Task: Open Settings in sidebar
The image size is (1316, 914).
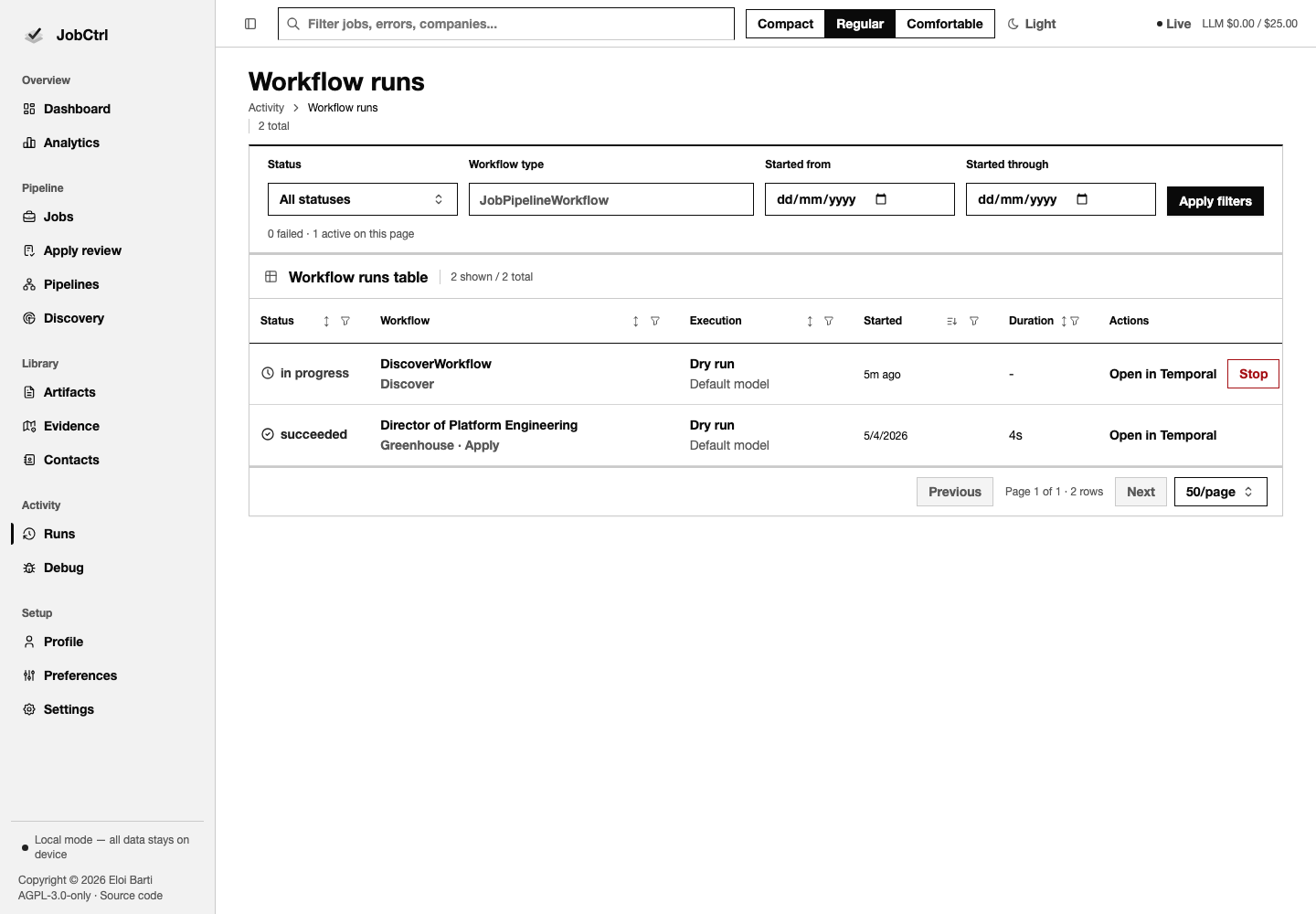Action: click(108, 709)
